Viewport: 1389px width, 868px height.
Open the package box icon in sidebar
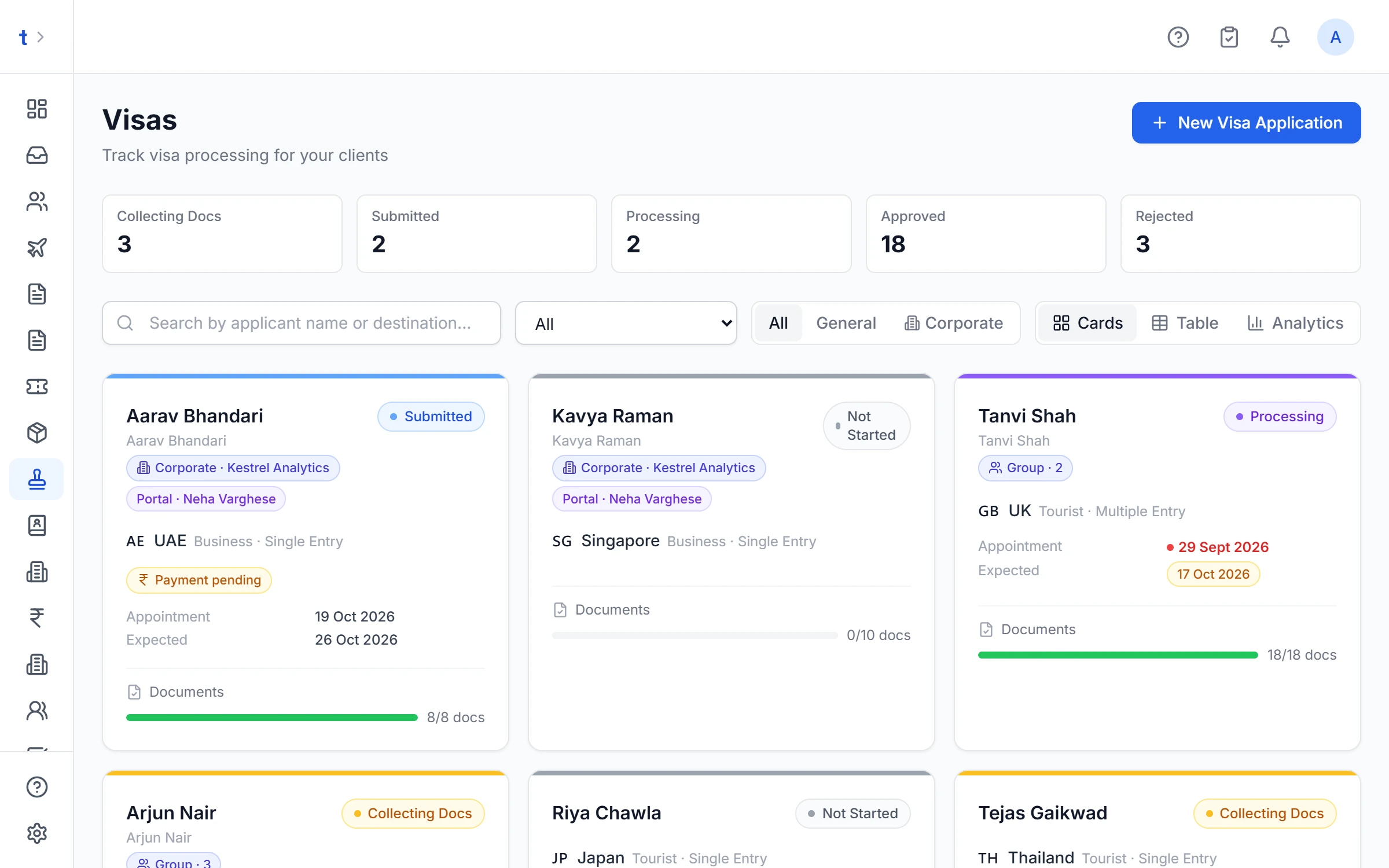pos(36,433)
